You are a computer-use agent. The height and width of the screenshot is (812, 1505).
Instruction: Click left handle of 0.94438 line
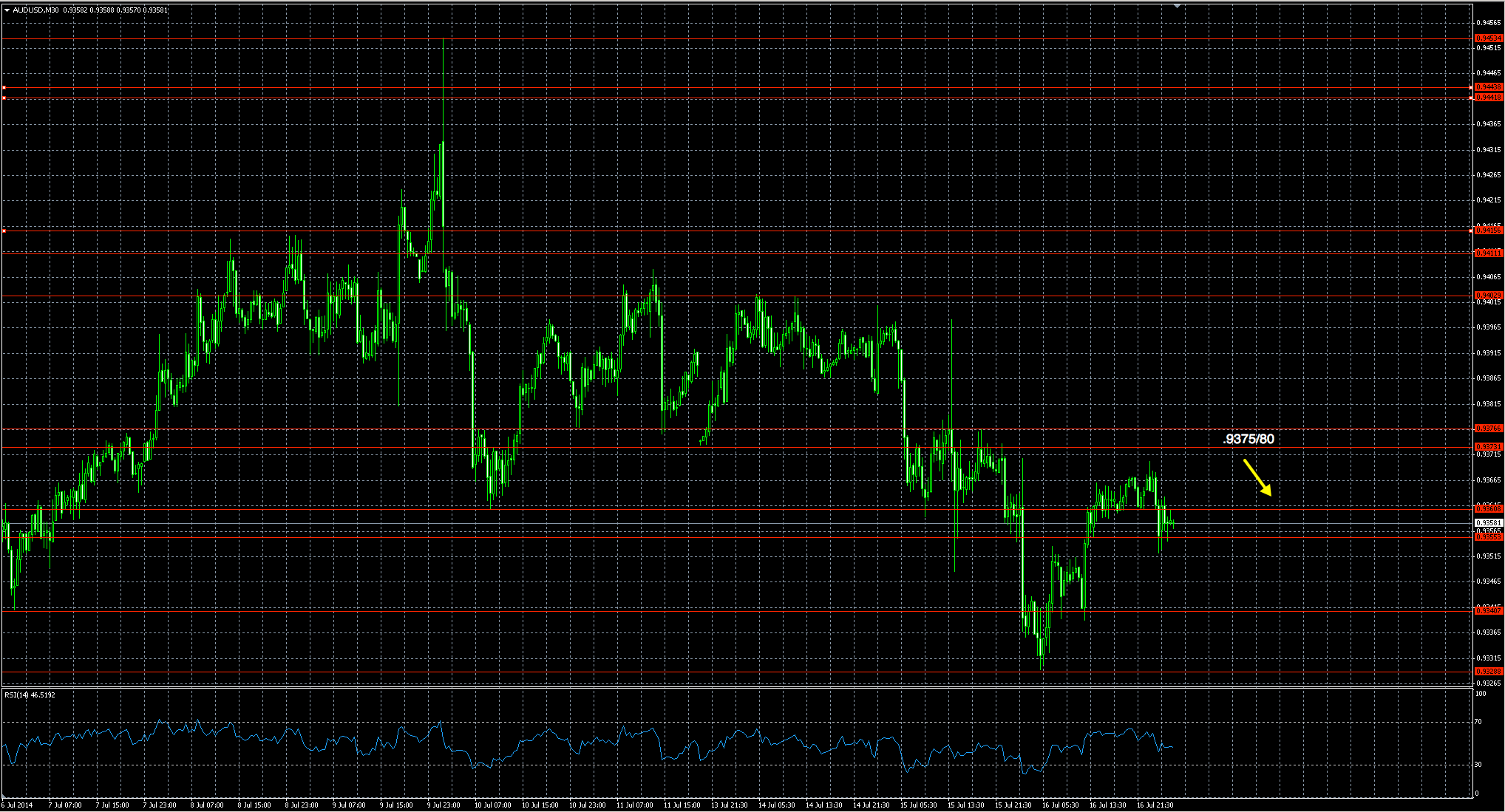(x=4, y=88)
